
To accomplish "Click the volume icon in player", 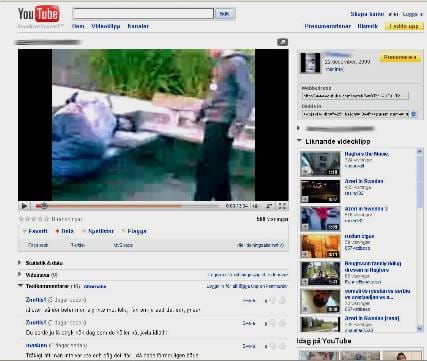I will click(255, 206).
